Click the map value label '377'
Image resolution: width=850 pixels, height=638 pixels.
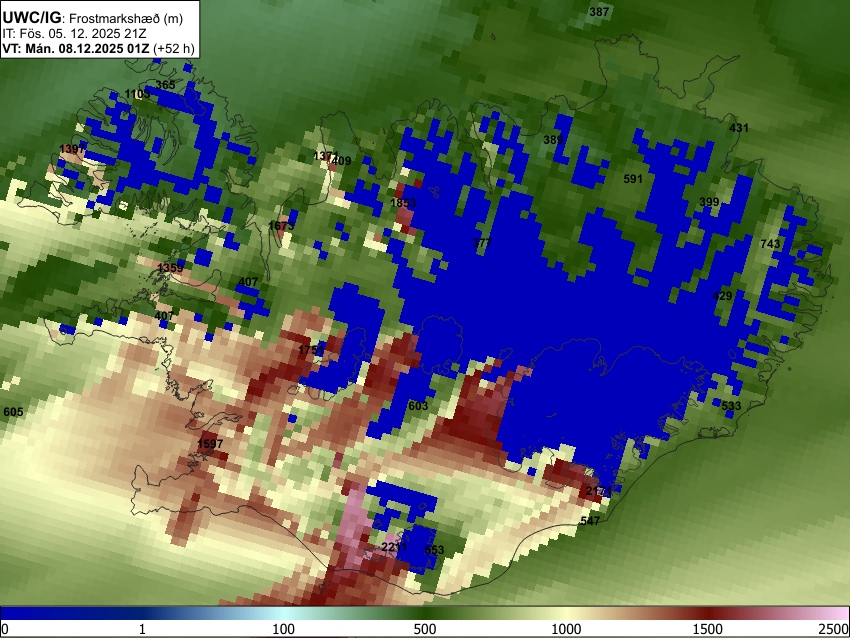tap(482, 243)
